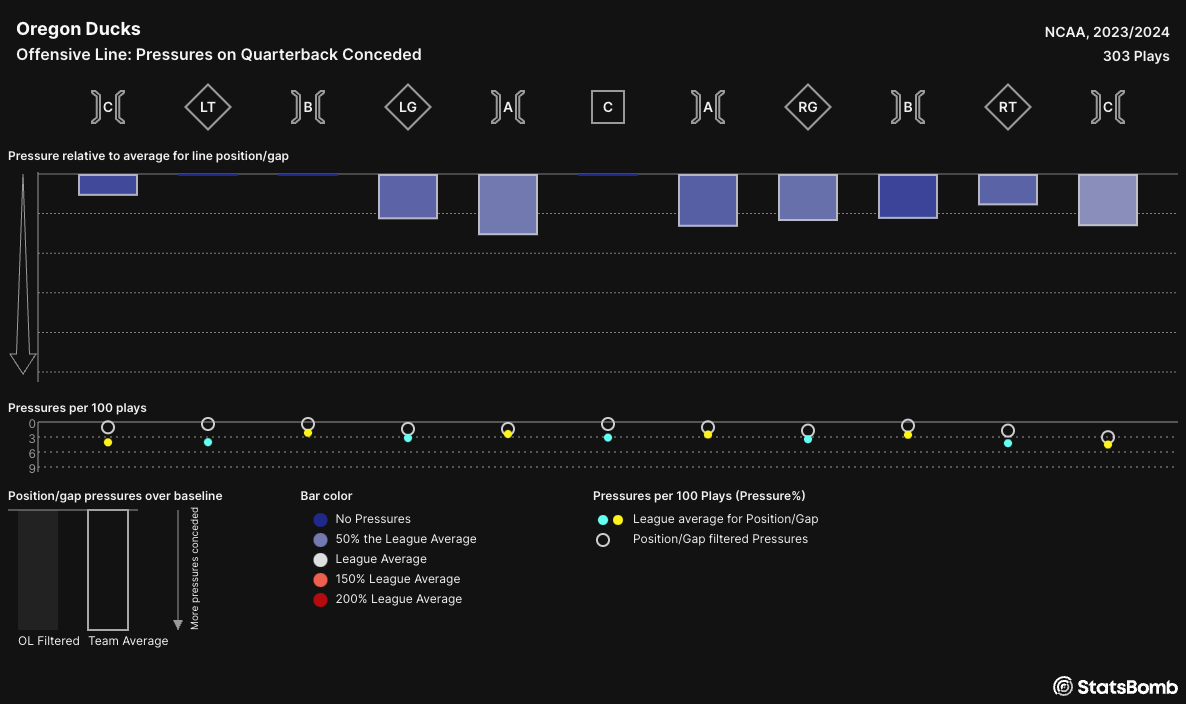This screenshot has height=704, width=1186.
Task: Click the cyan dot marker below RT
Action: point(1007,443)
